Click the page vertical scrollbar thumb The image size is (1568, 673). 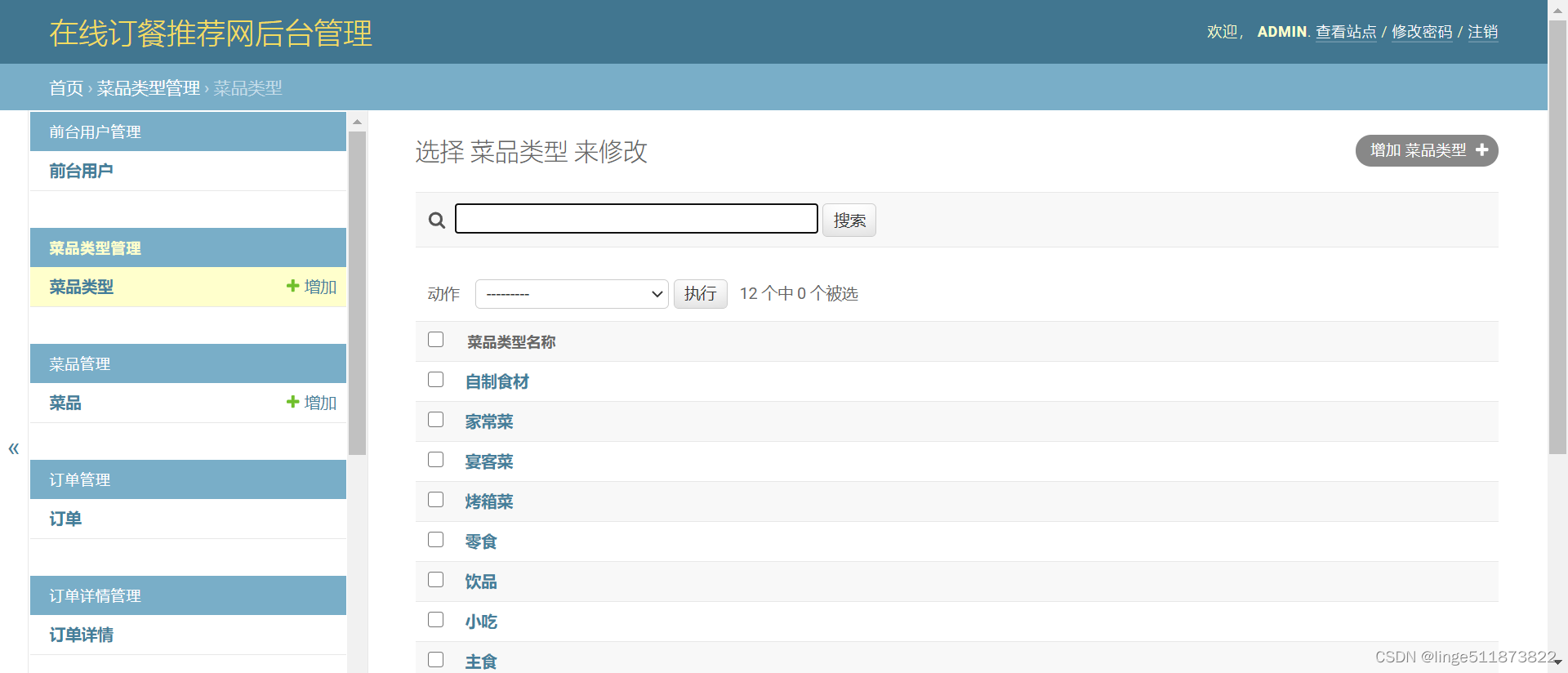(1558, 237)
